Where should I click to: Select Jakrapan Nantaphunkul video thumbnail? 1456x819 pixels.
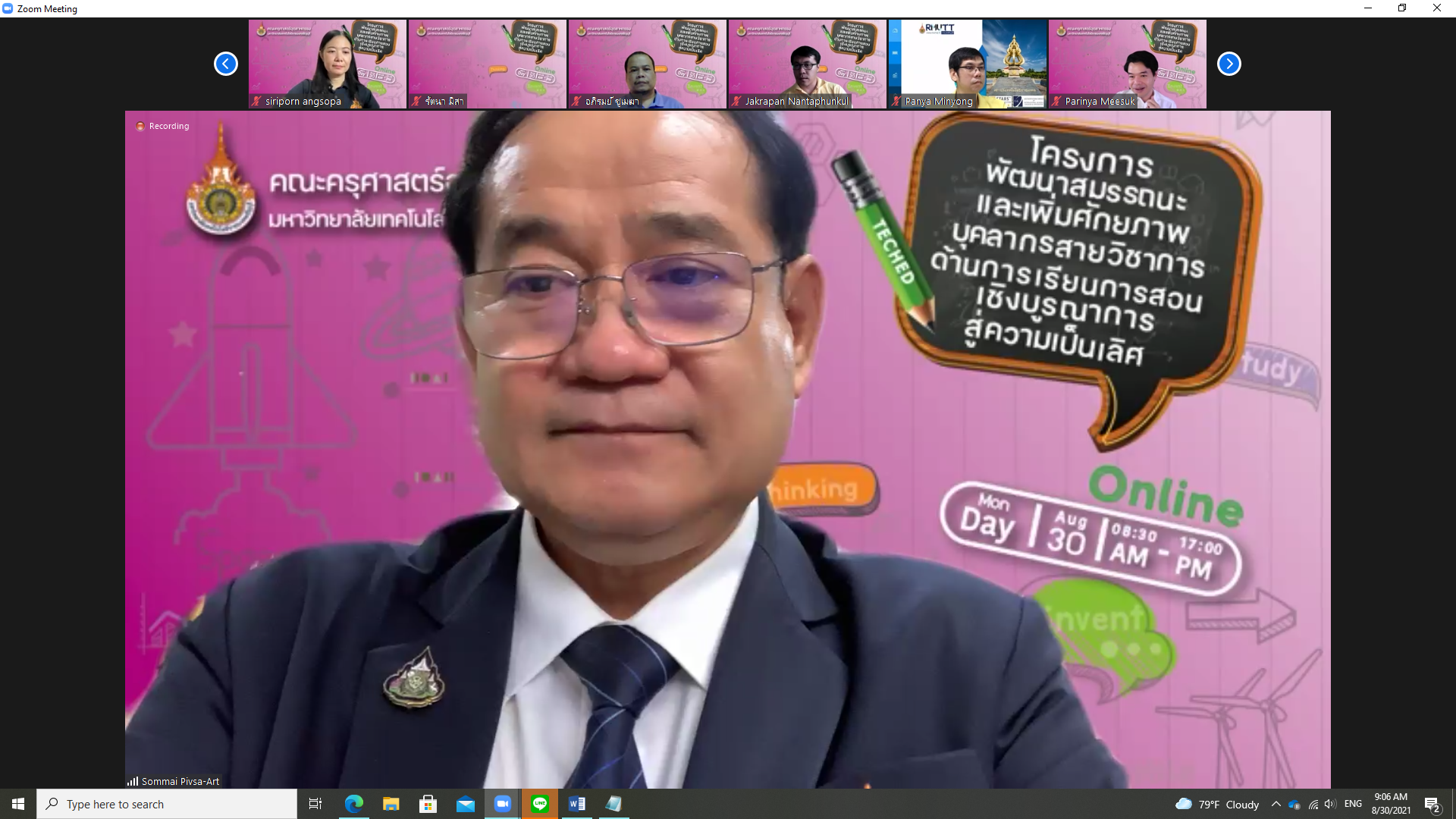click(808, 64)
